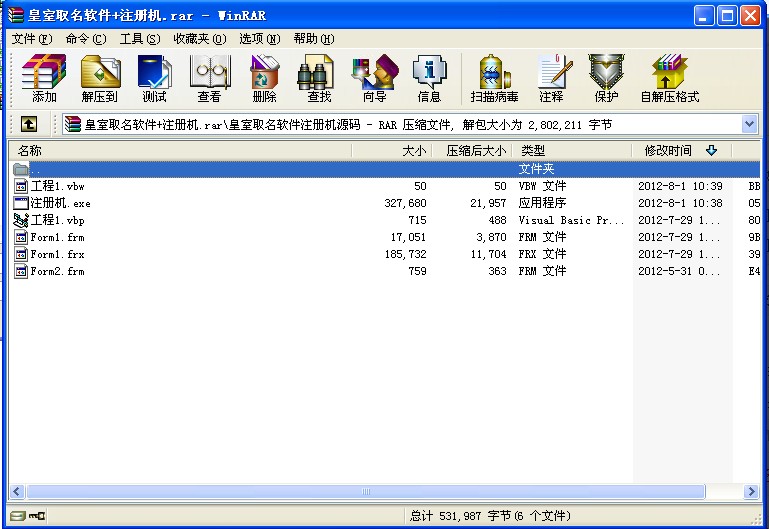Viewport: 769px width, 529px height.
Task: Click the VBW 文件 type cell
Action: click(x=542, y=186)
